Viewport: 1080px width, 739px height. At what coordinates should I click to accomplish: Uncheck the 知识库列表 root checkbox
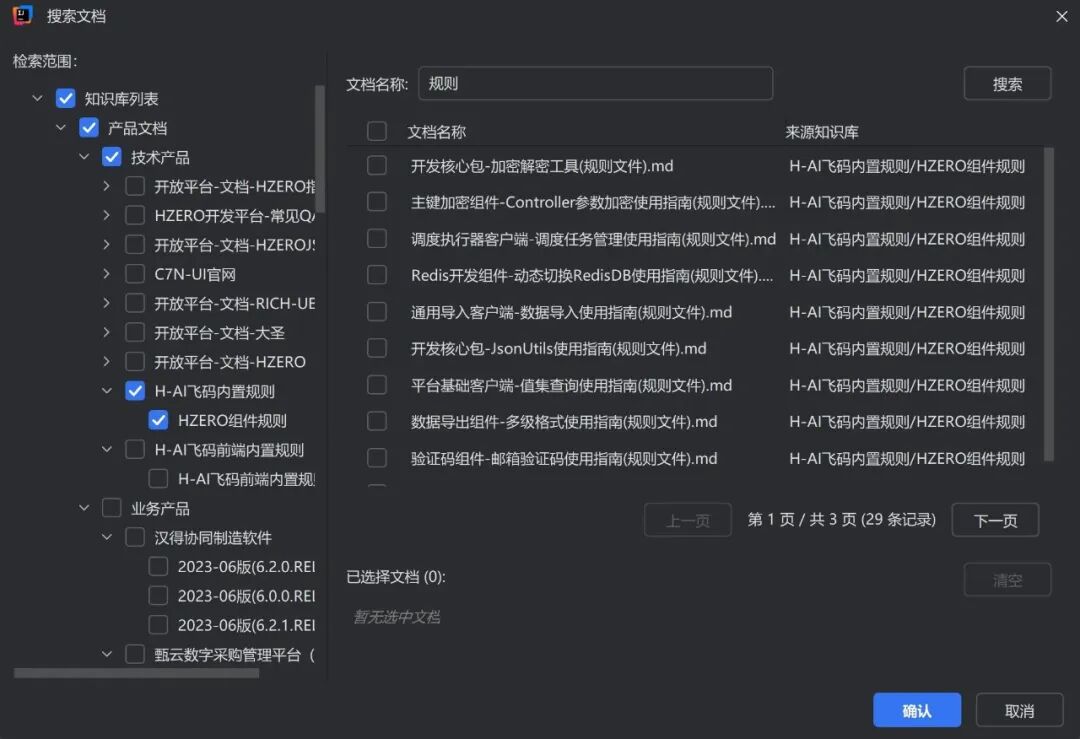65,98
